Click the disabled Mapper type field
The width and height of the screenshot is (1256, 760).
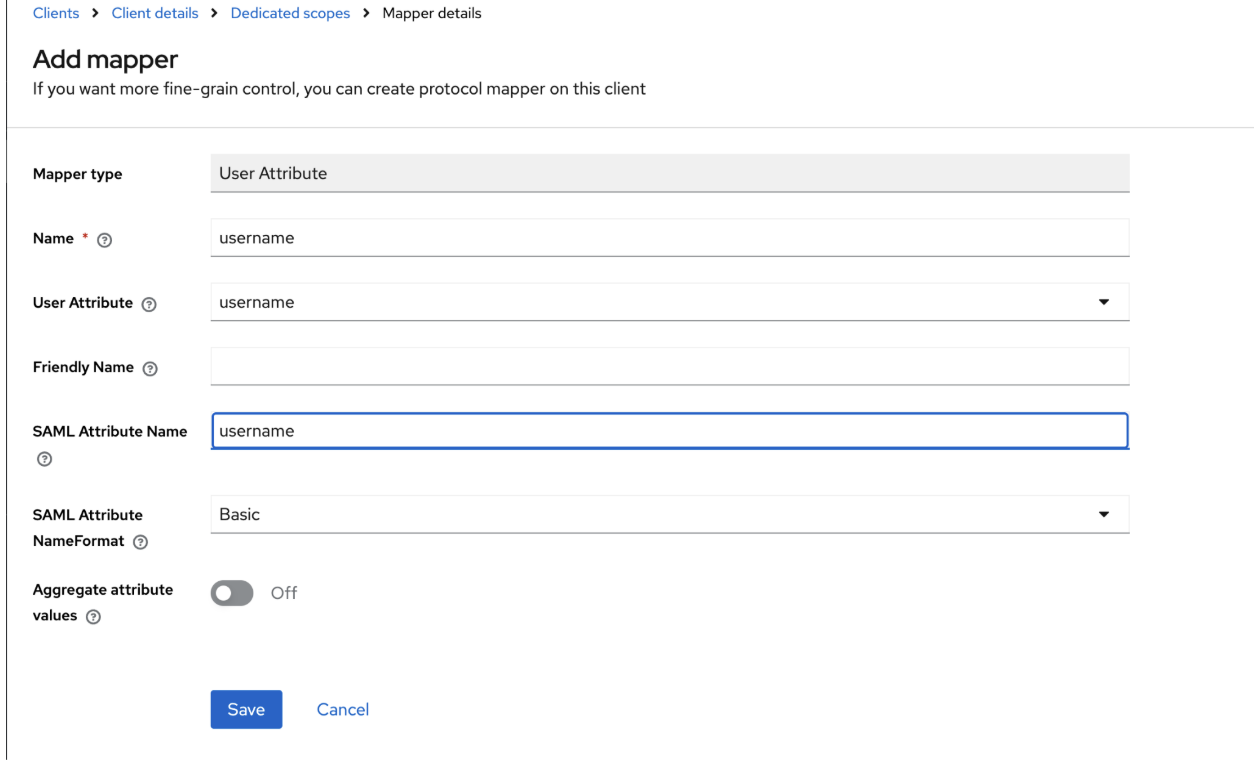(669, 173)
